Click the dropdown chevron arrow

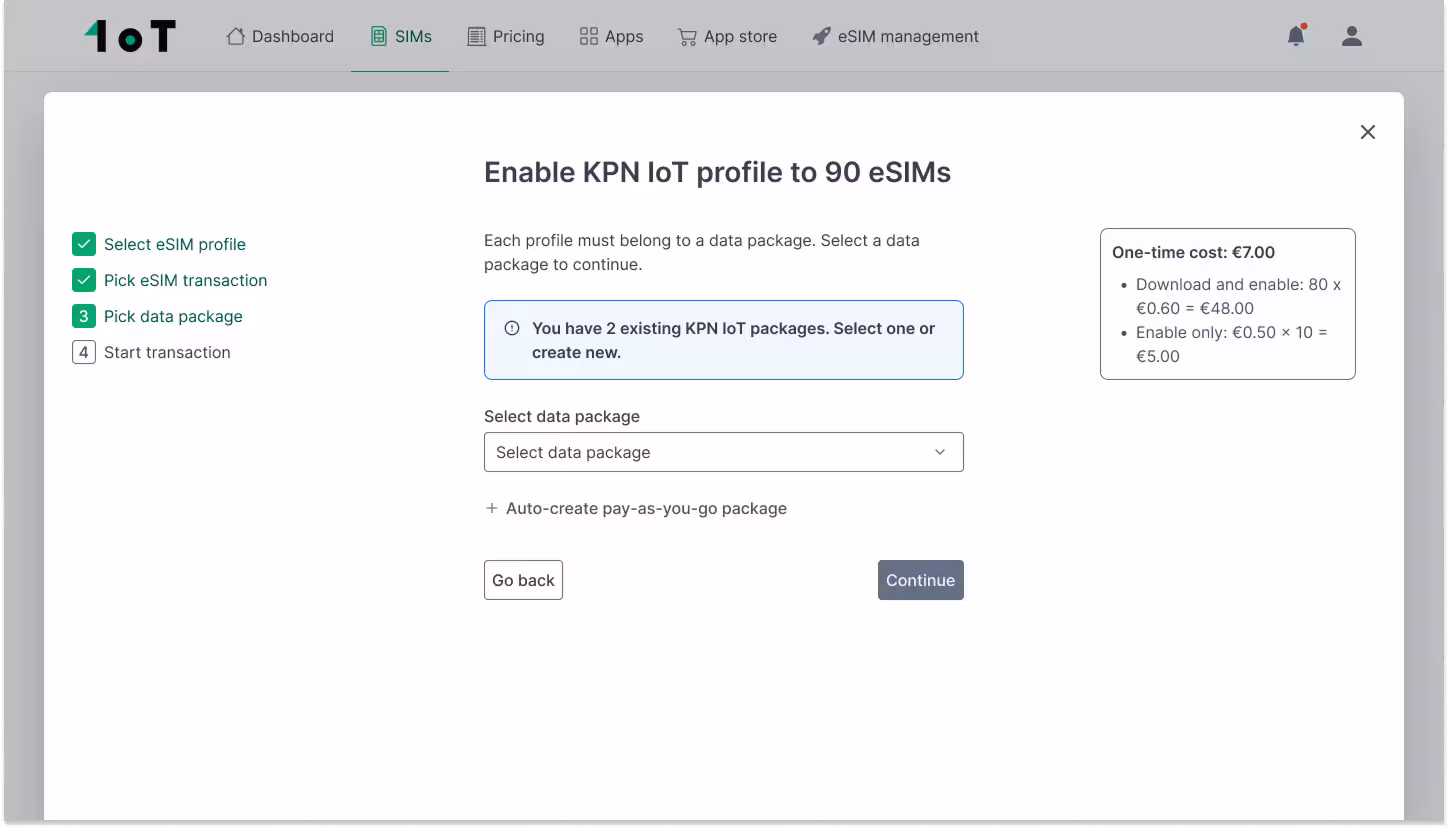[940, 452]
